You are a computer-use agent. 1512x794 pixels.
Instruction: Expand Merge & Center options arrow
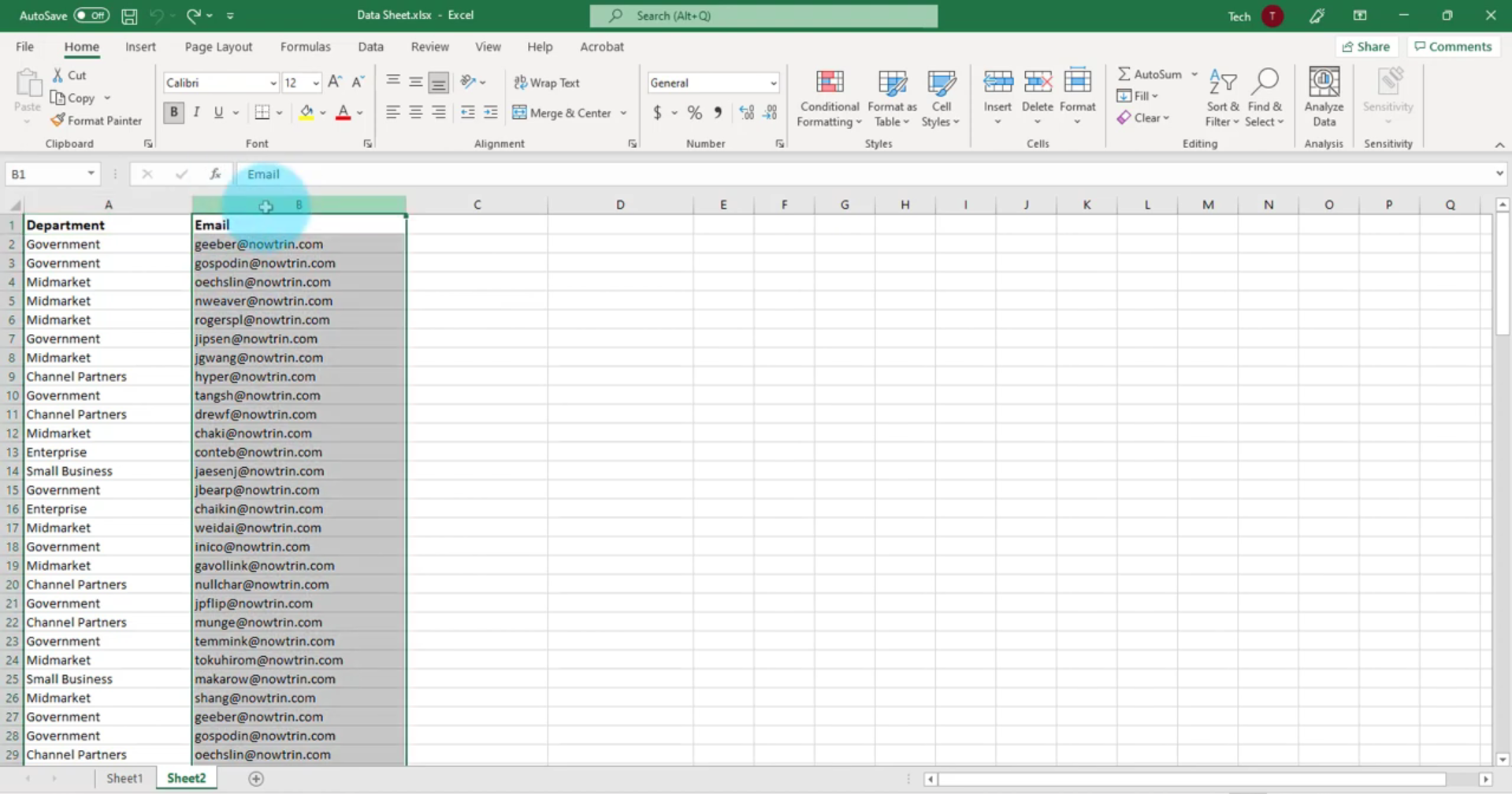(x=623, y=113)
